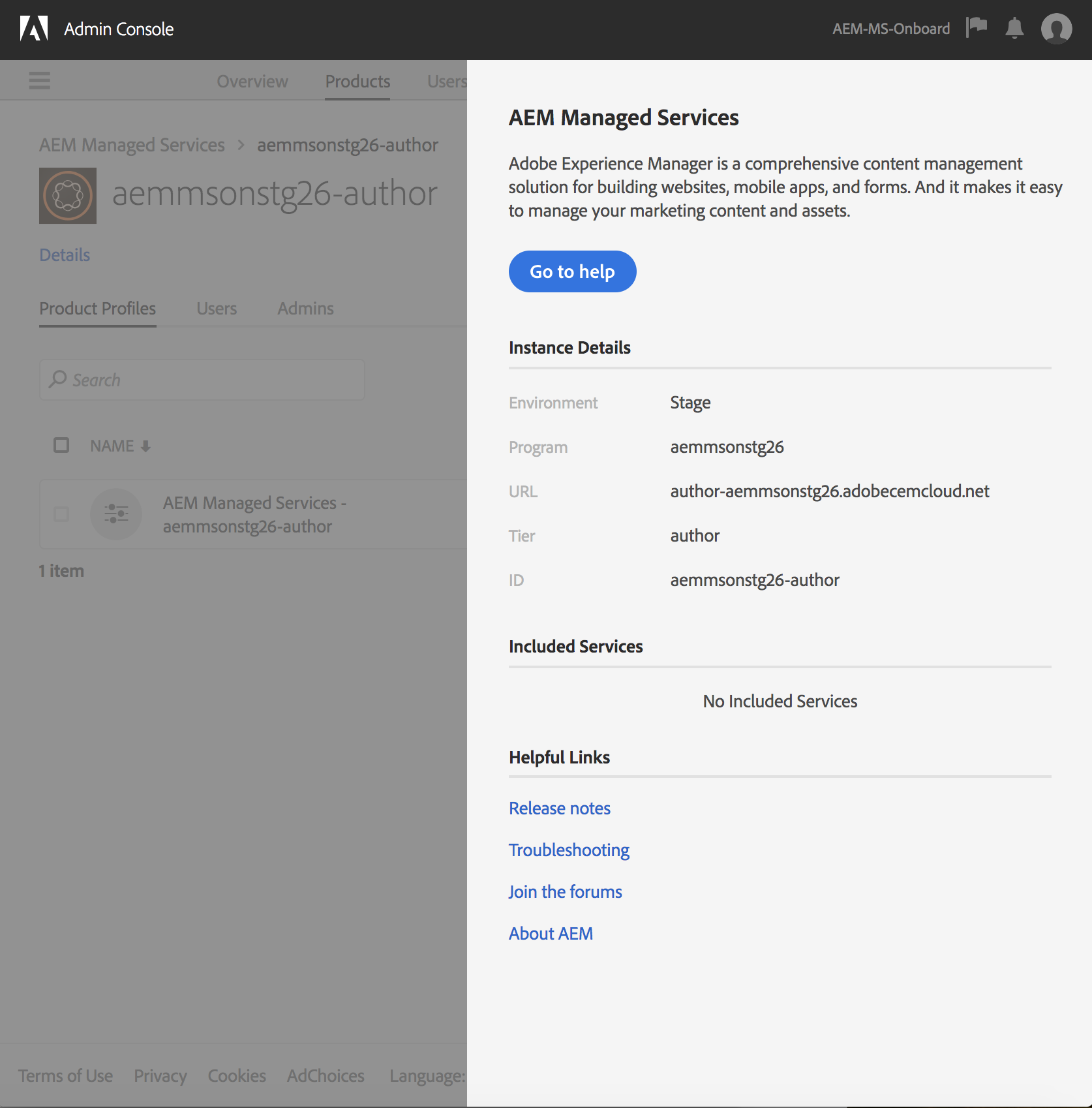
Task: Open the Admins tab
Action: (305, 308)
